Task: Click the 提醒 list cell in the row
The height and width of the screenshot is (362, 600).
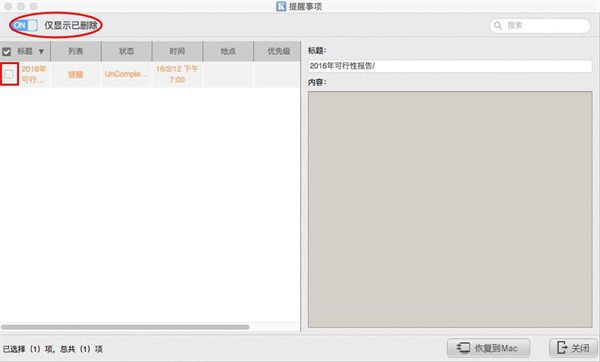Action: pyautogui.click(x=76, y=74)
